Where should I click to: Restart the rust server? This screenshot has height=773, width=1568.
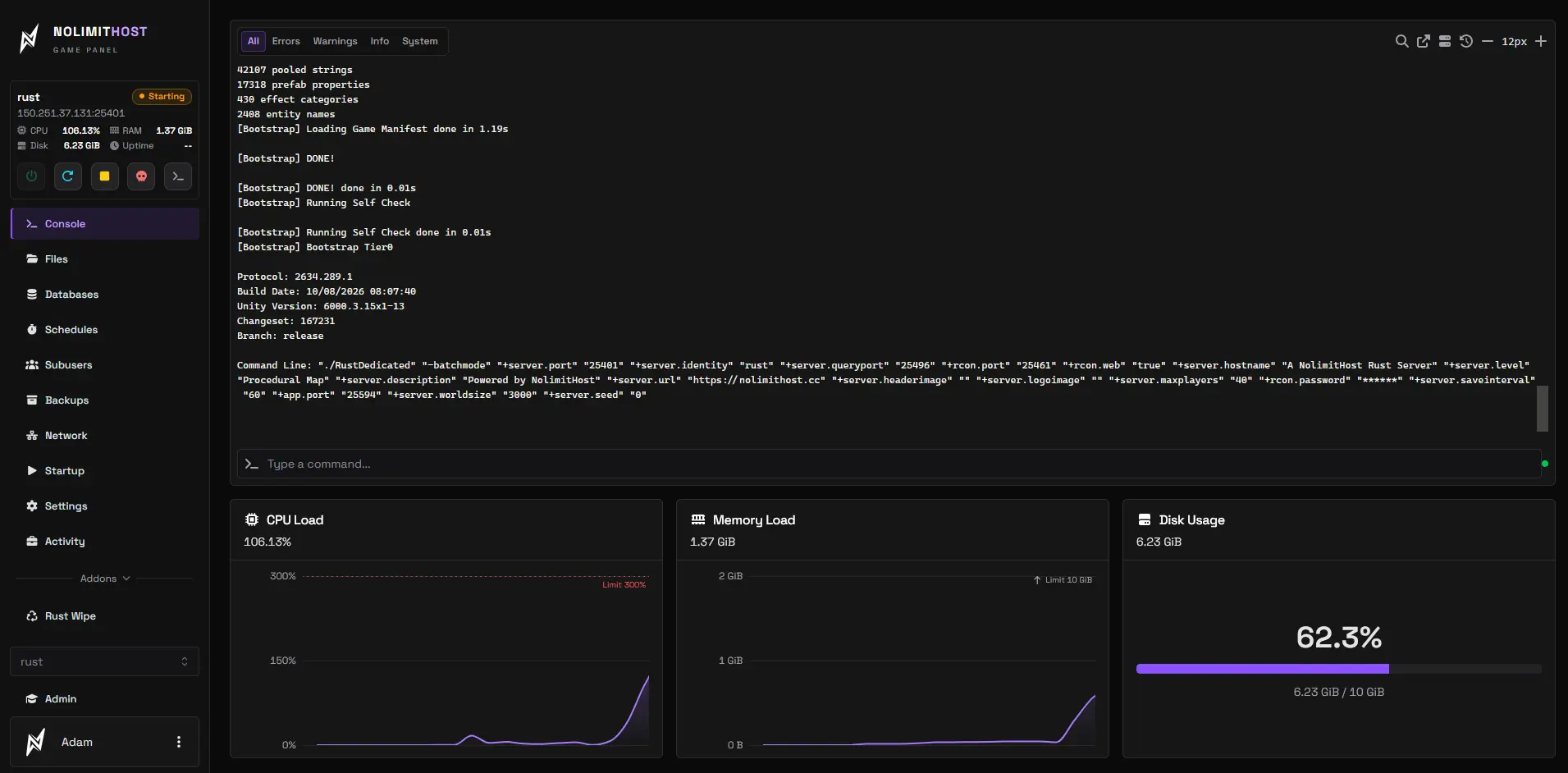(x=68, y=176)
